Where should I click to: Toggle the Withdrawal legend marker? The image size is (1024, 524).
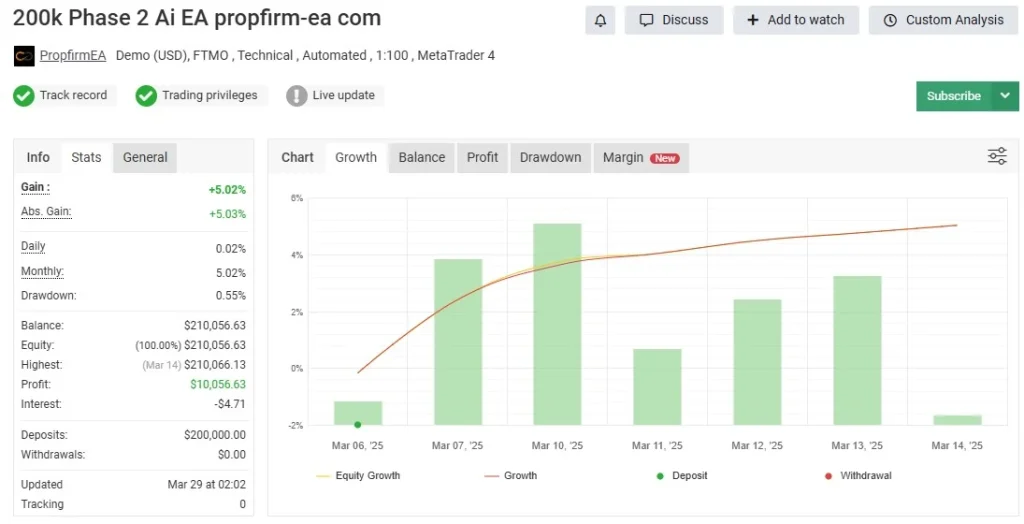pos(858,476)
